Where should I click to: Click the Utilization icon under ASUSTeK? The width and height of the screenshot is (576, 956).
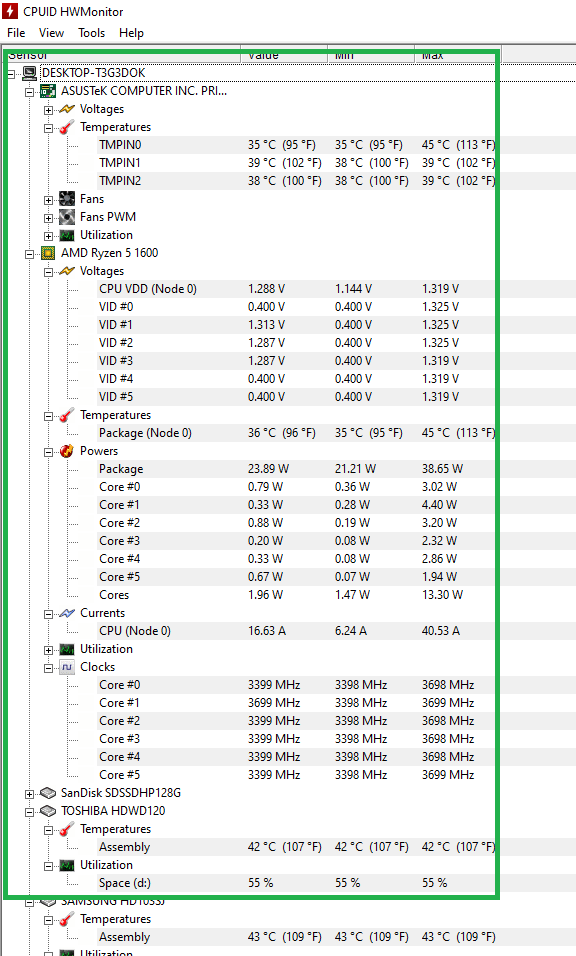(67, 235)
